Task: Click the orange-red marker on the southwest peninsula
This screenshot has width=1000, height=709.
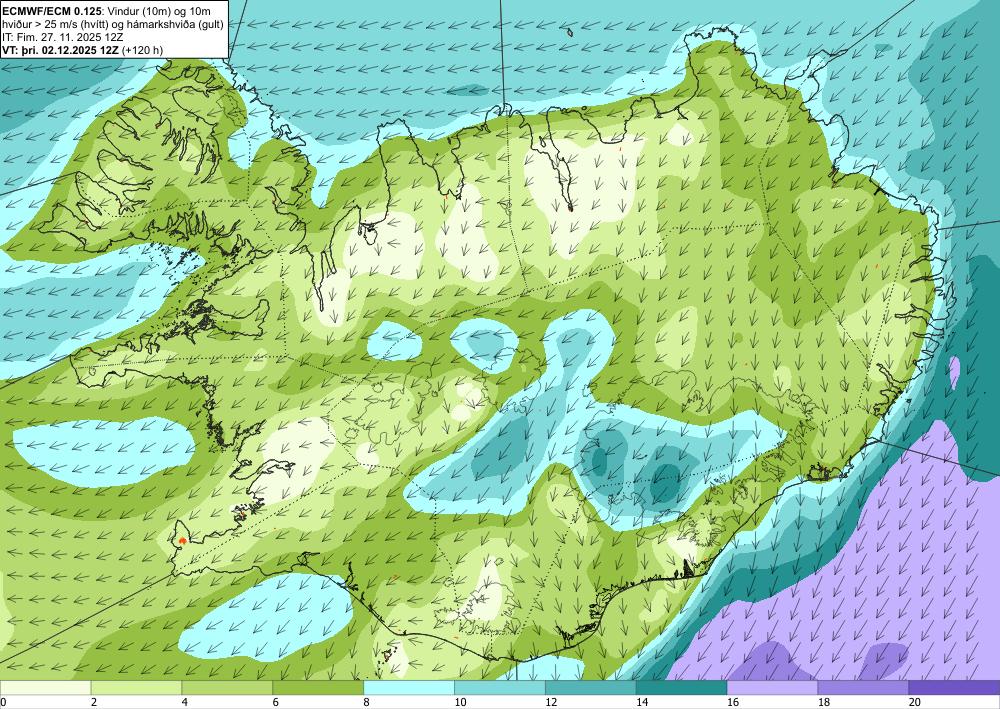Action: [183, 540]
